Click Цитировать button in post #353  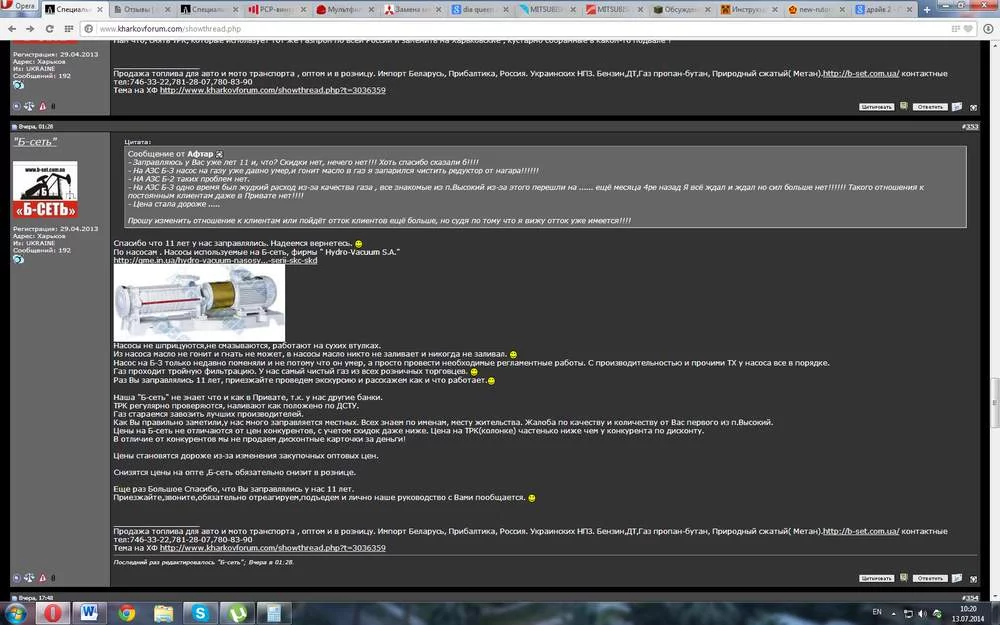[x=876, y=578]
